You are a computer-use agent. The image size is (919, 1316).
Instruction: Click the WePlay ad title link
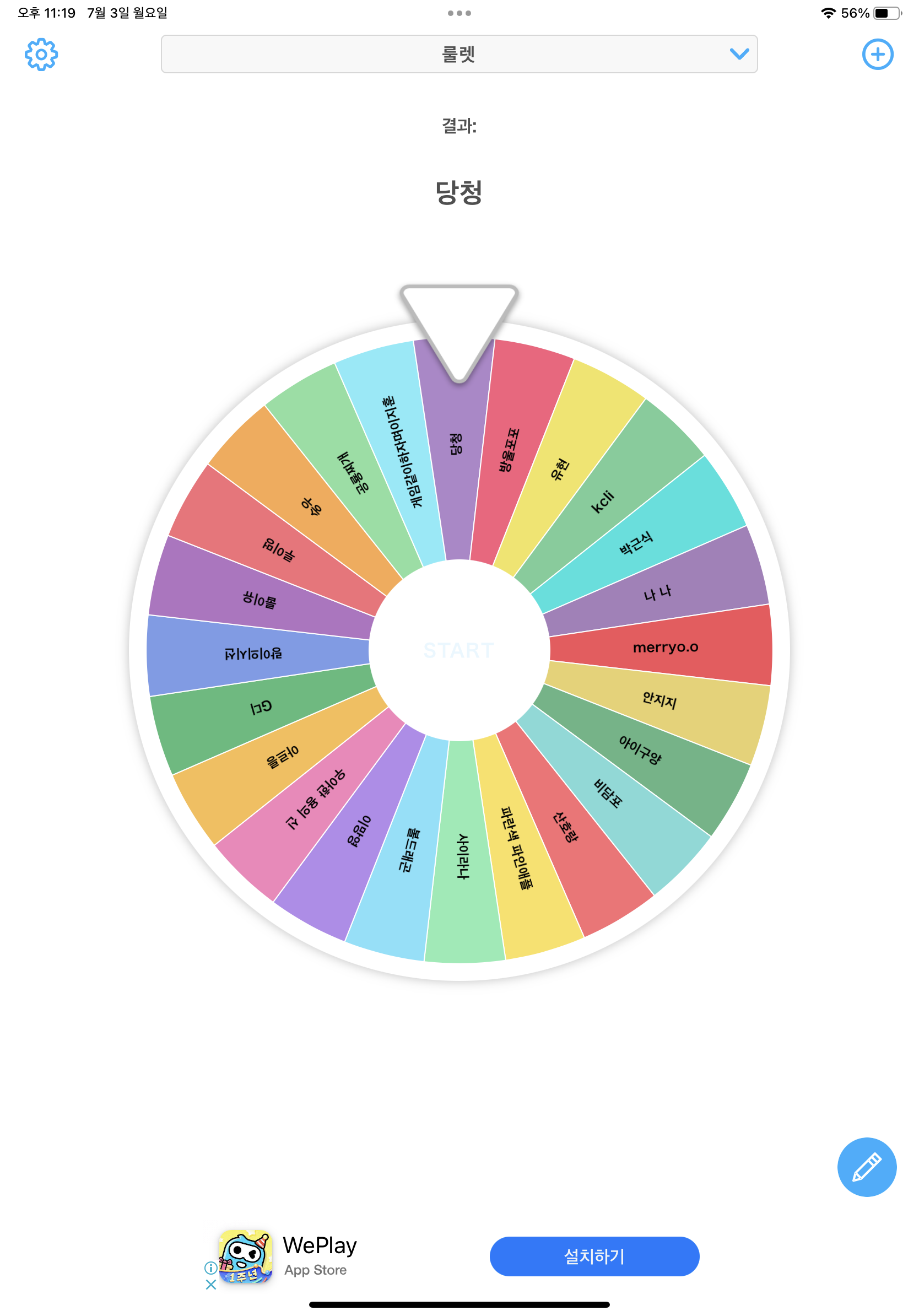pyautogui.click(x=320, y=1245)
